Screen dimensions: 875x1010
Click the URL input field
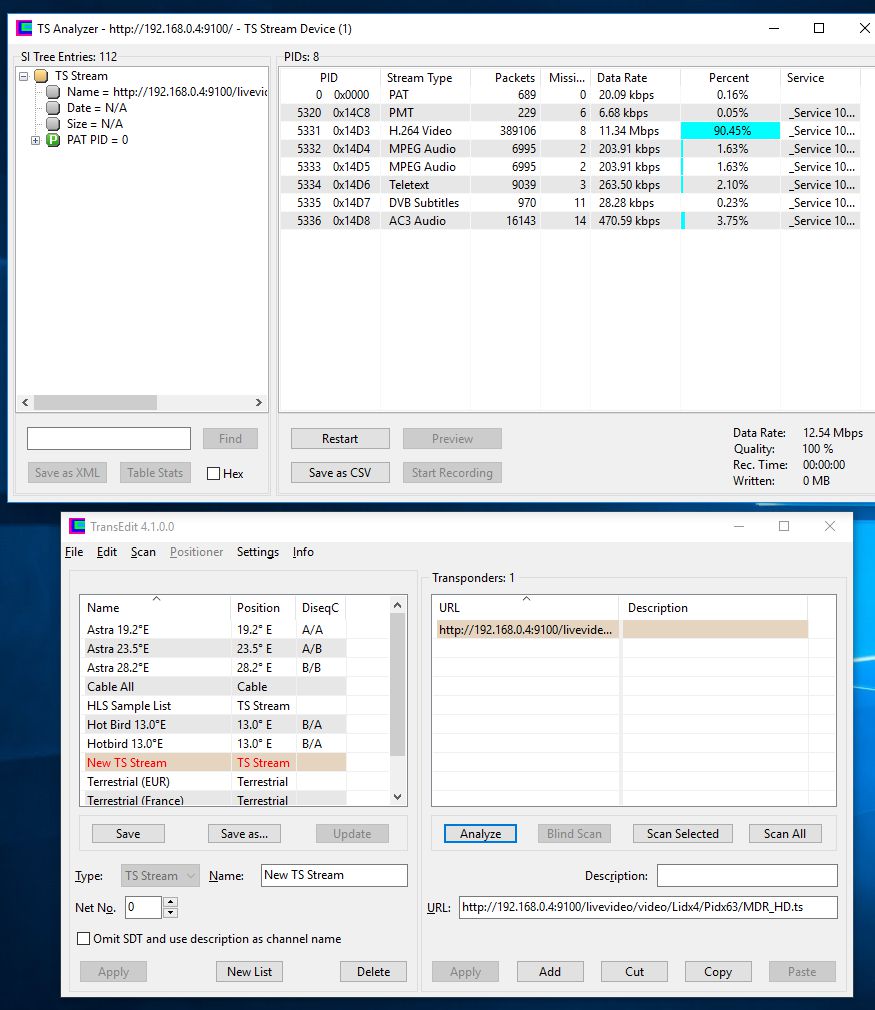[x=647, y=908]
